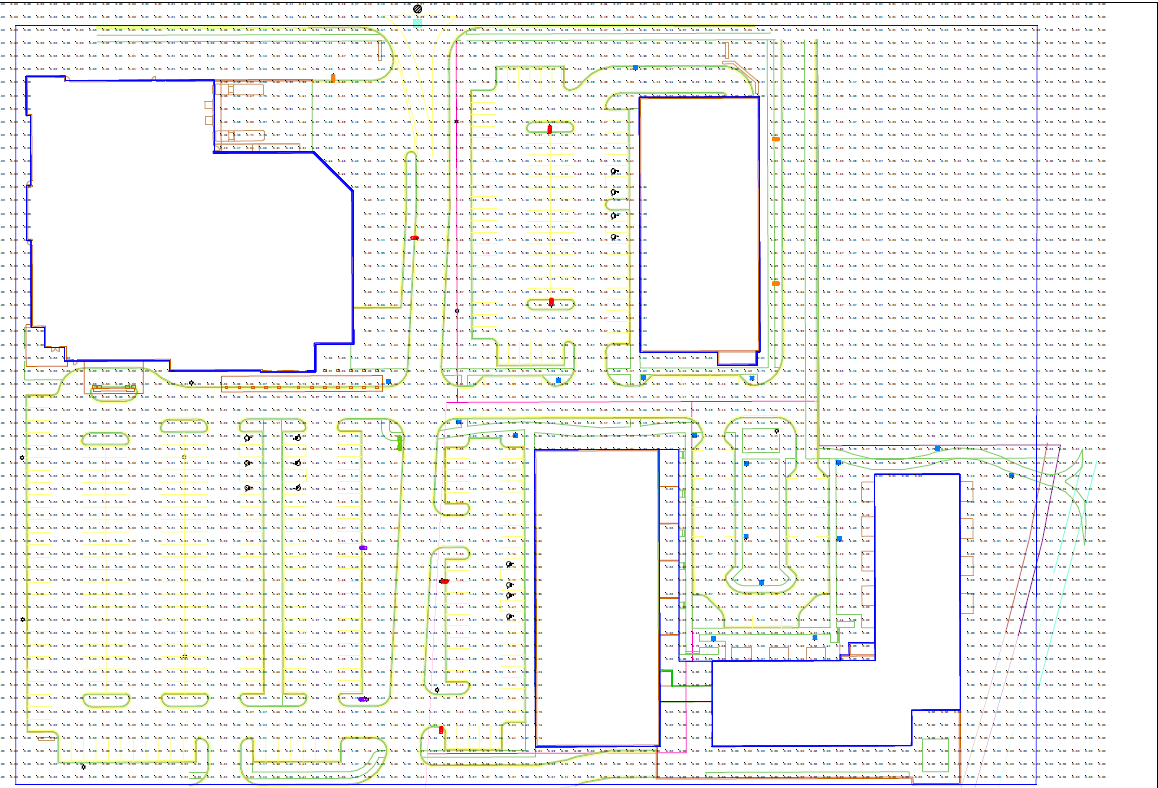The image size is (1158, 788).
Task: Select the cyan square below the hatched circle
Action: (x=417, y=22)
